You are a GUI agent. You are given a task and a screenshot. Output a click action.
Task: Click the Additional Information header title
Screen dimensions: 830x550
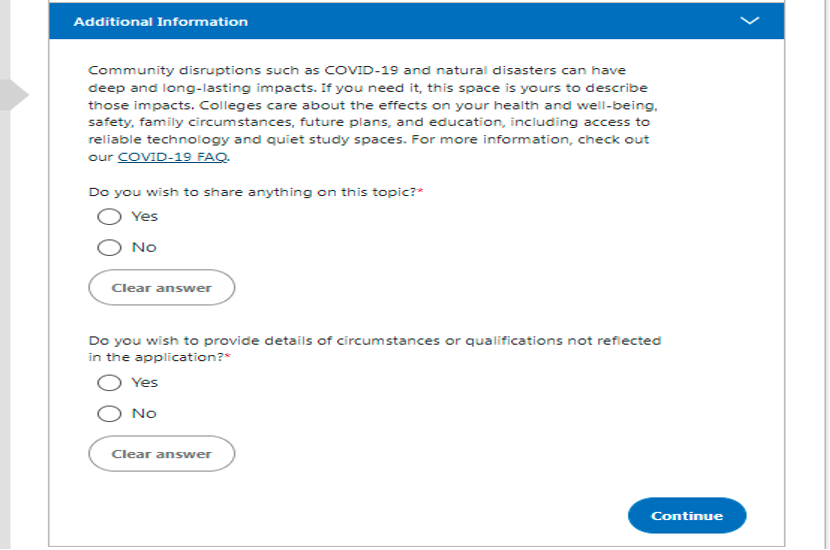(160, 22)
